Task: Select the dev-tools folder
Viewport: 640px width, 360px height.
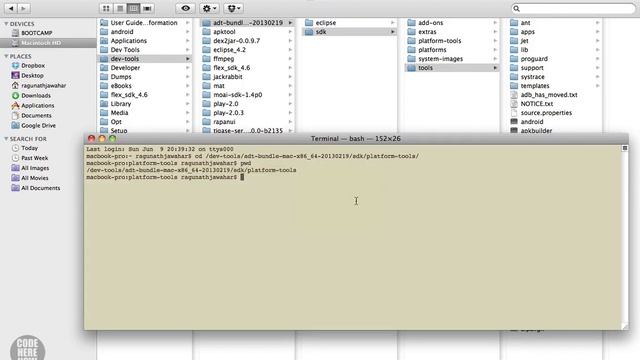Action: pos(145,59)
